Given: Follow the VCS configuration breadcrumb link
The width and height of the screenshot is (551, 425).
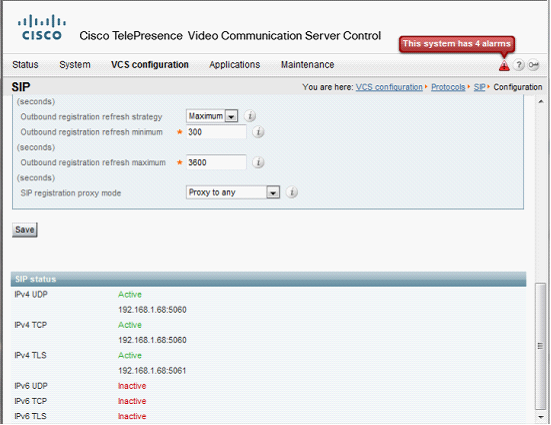Looking at the screenshot, I should coord(389,87).
